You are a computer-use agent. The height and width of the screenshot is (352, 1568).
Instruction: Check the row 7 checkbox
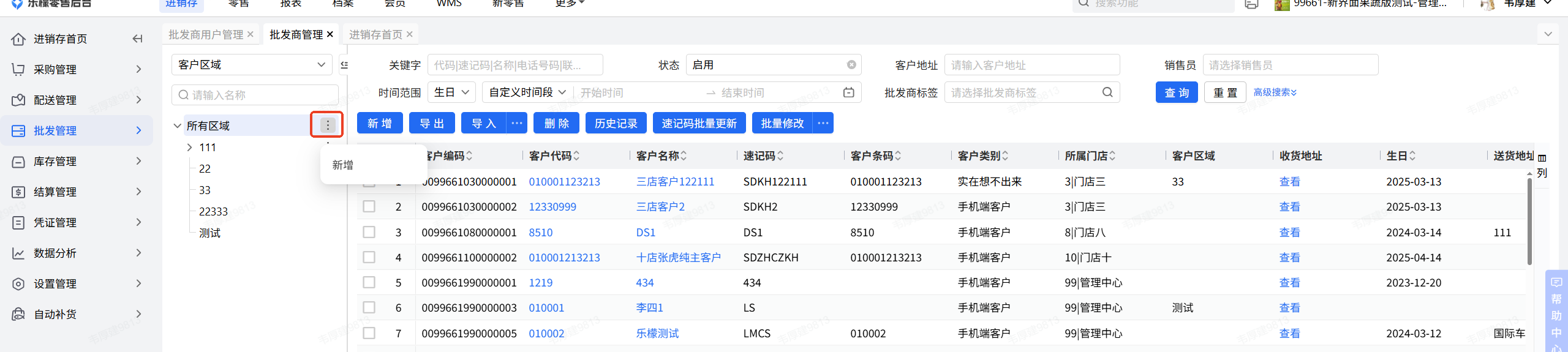(x=369, y=333)
